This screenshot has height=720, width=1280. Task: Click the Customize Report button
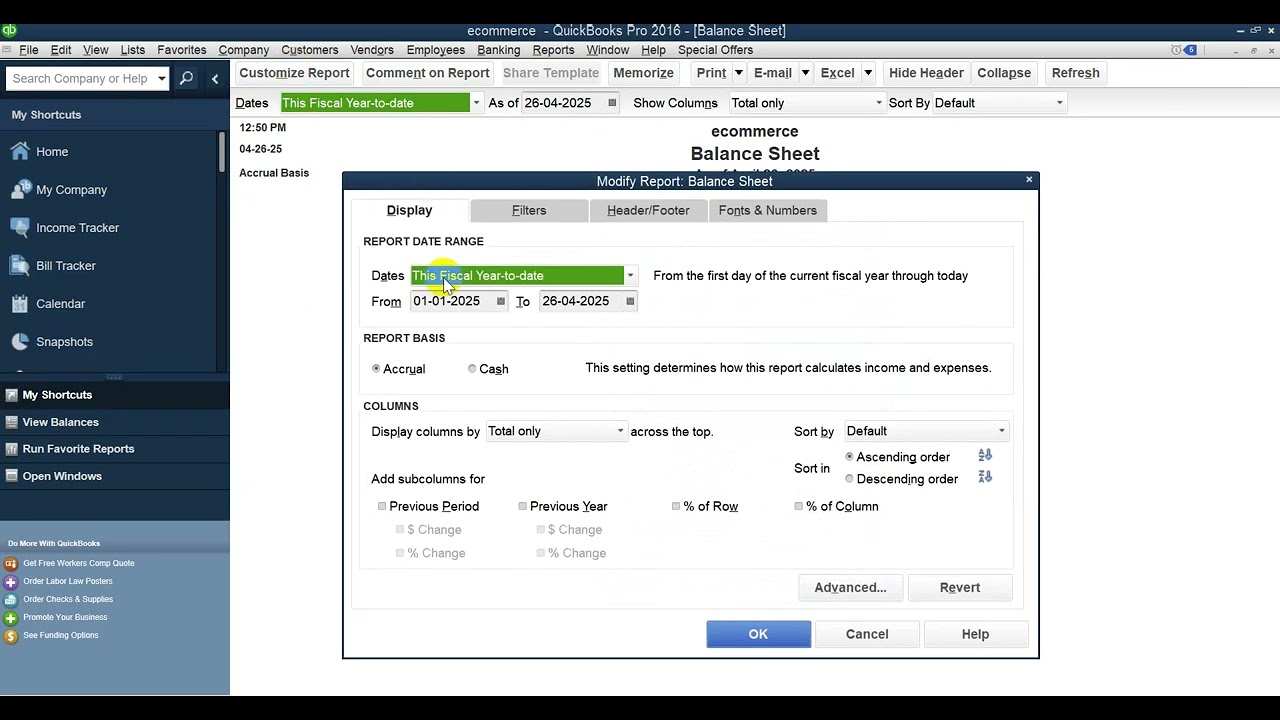[x=294, y=73]
